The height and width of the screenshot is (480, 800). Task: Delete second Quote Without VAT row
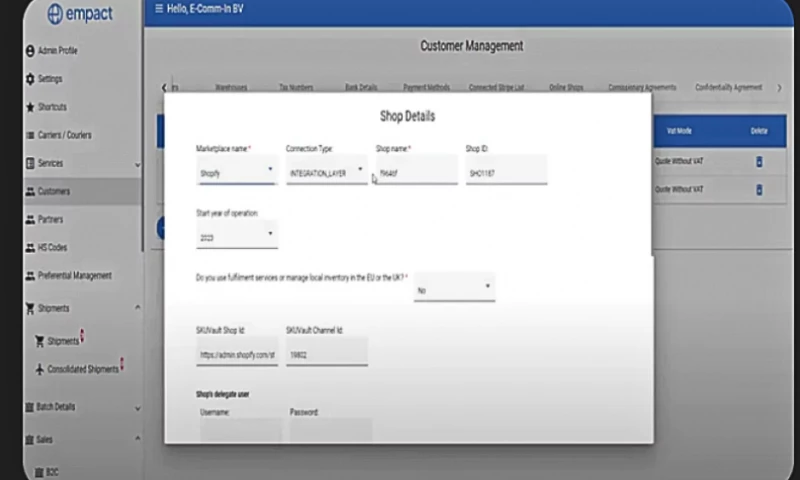click(759, 190)
